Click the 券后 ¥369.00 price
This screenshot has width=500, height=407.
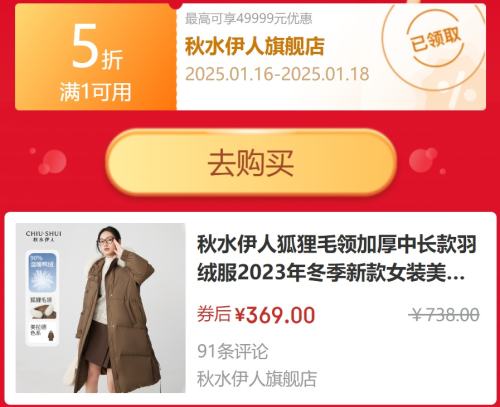(x=256, y=314)
